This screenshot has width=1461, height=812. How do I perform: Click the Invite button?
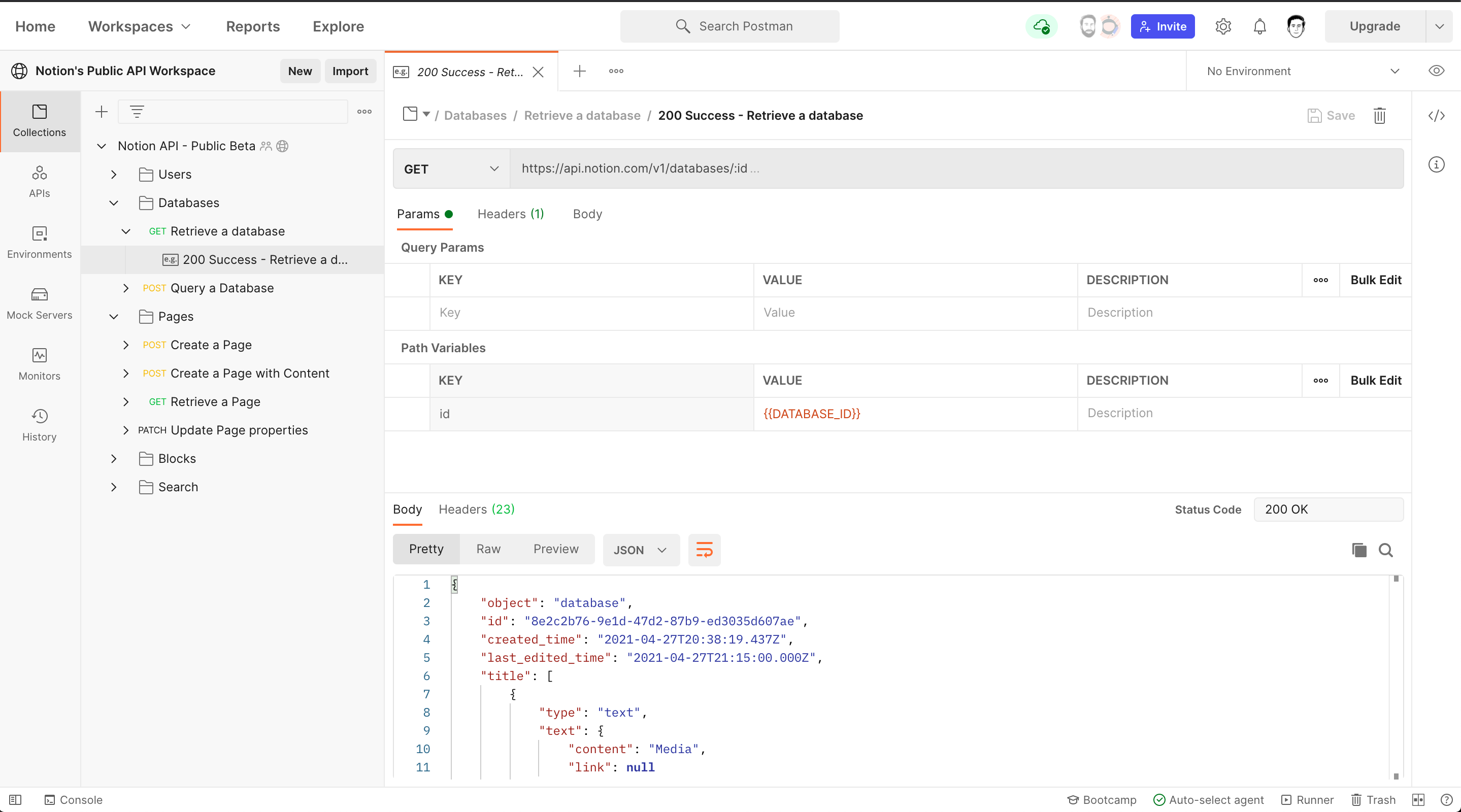[1163, 26]
